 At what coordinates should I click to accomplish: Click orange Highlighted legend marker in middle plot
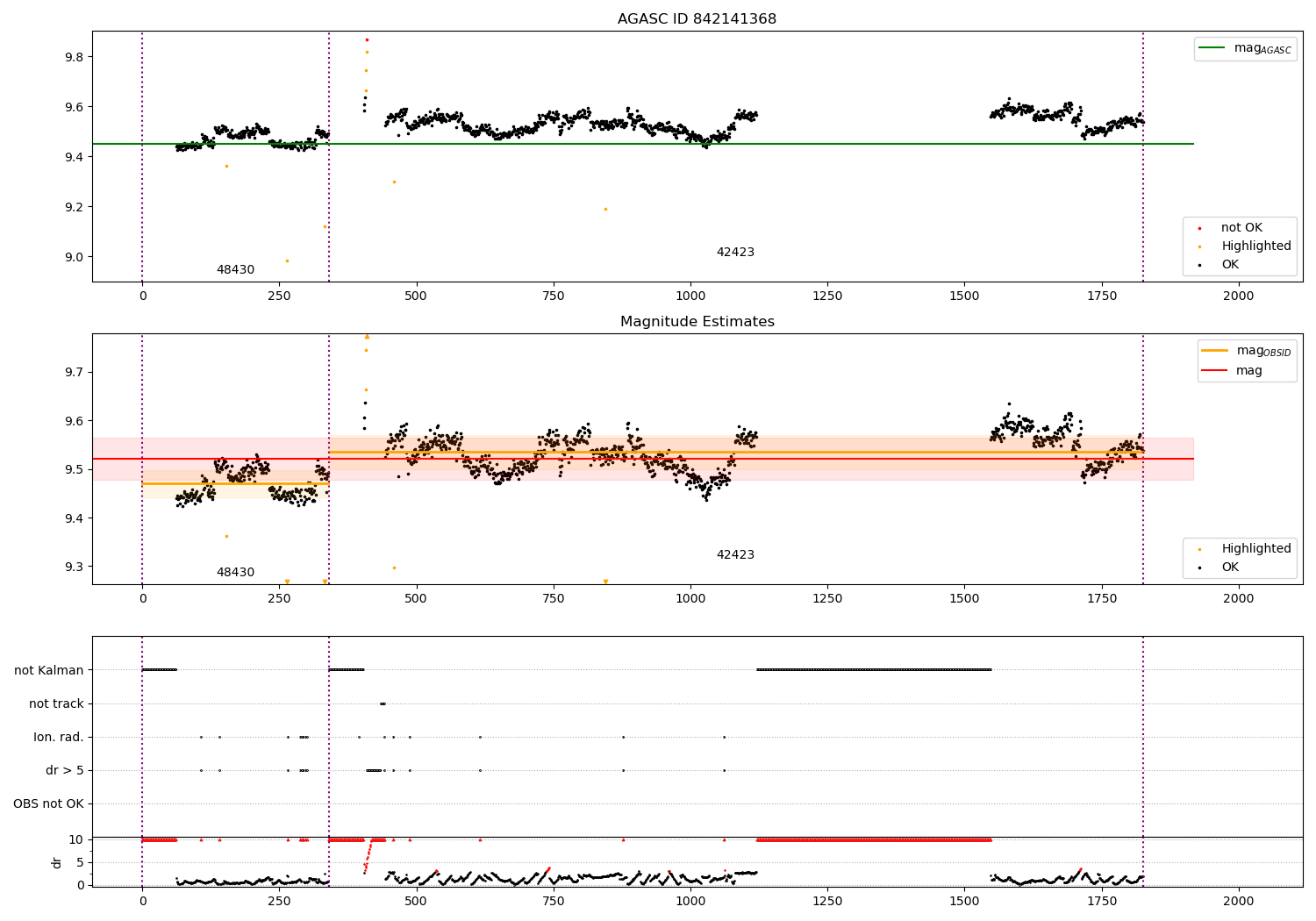point(1199,549)
